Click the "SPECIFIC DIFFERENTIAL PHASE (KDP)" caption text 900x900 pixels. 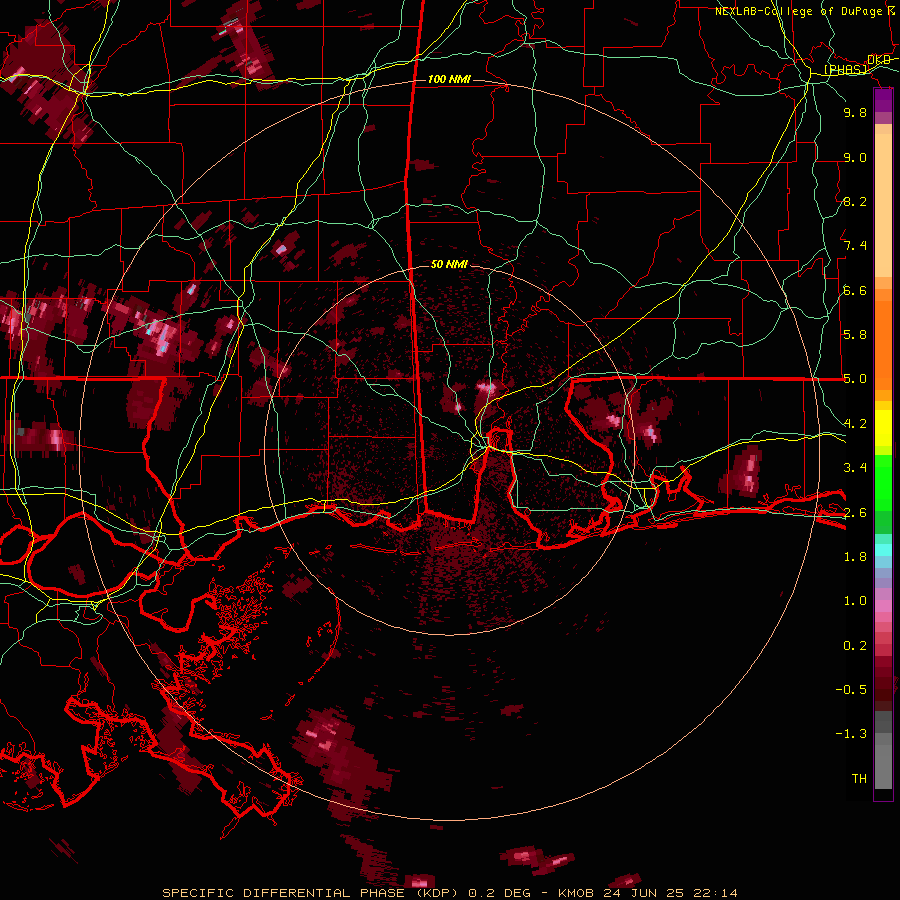310,893
